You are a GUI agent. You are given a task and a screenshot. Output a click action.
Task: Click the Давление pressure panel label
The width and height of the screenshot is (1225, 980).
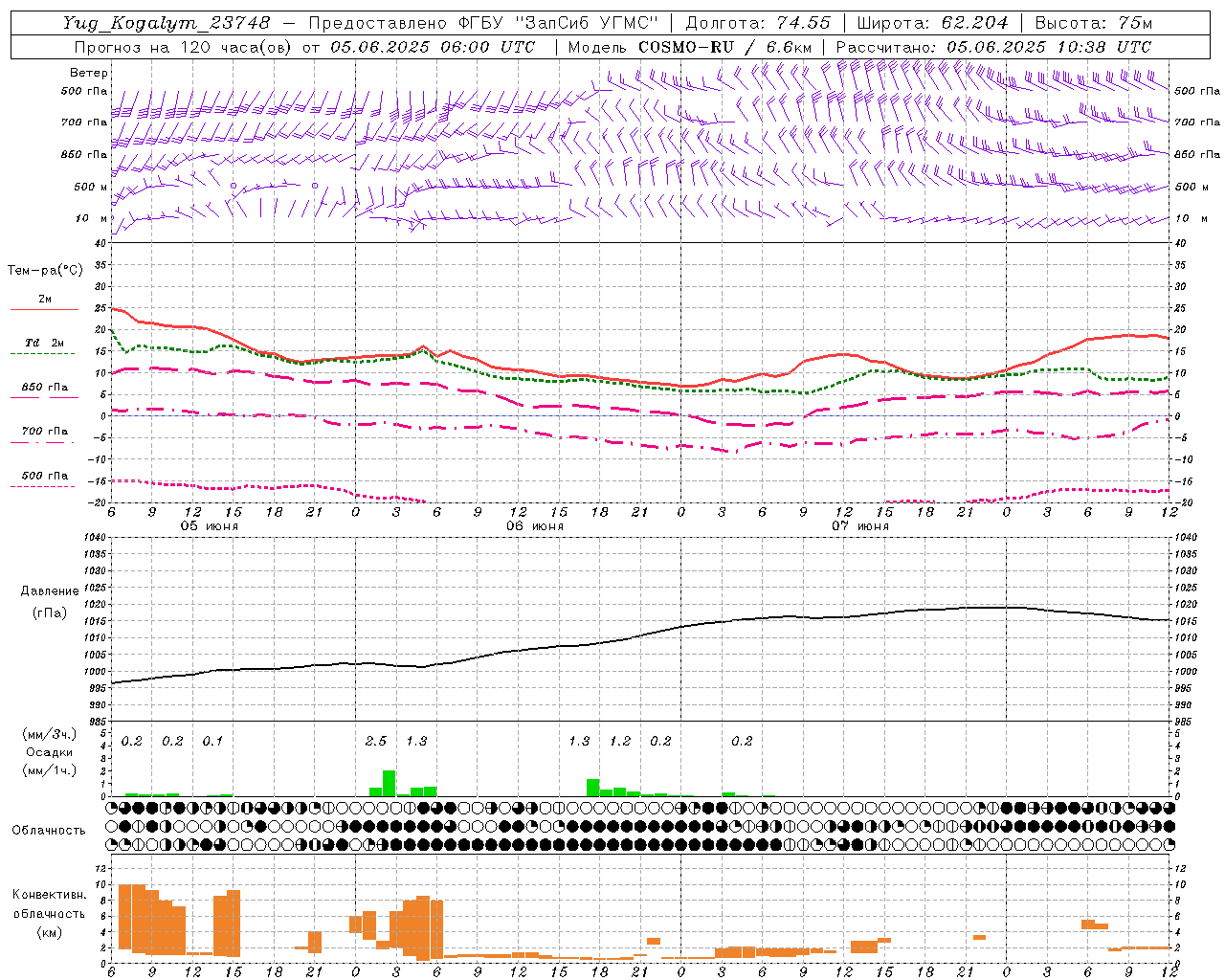pyautogui.click(x=50, y=591)
